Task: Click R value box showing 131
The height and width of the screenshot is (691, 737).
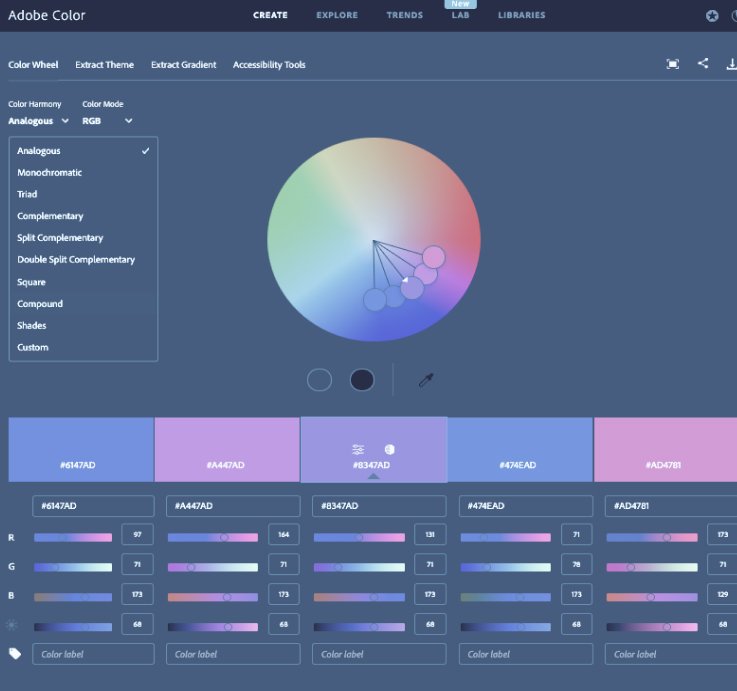Action: [x=430, y=534]
